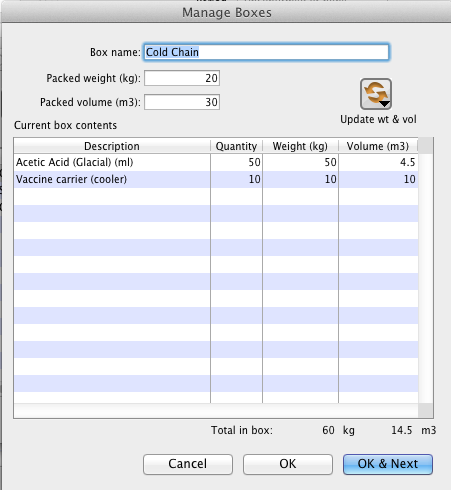Sort by the Volume (m3) column header
Screen dimensions: 451x490
click(x=378, y=146)
